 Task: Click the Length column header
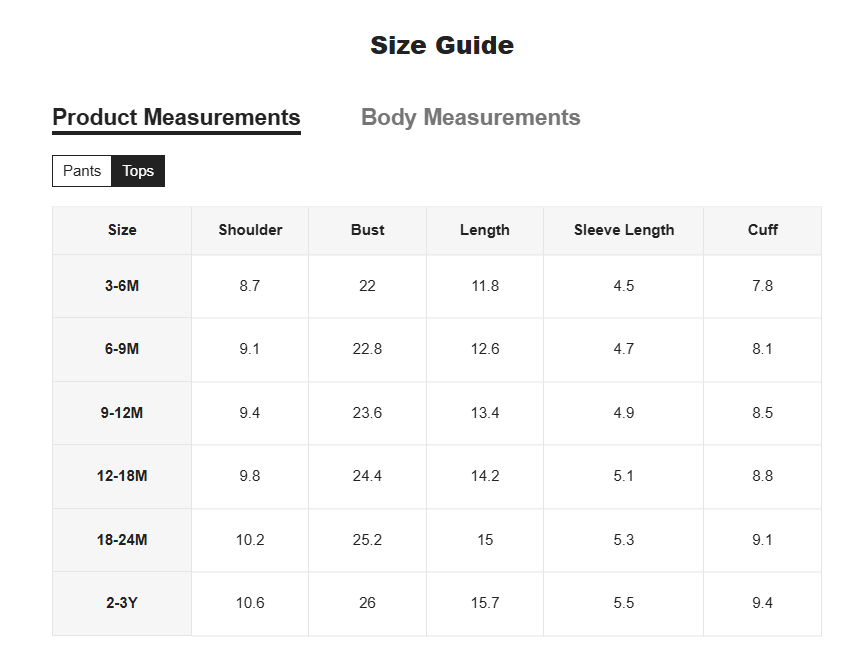point(485,230)
